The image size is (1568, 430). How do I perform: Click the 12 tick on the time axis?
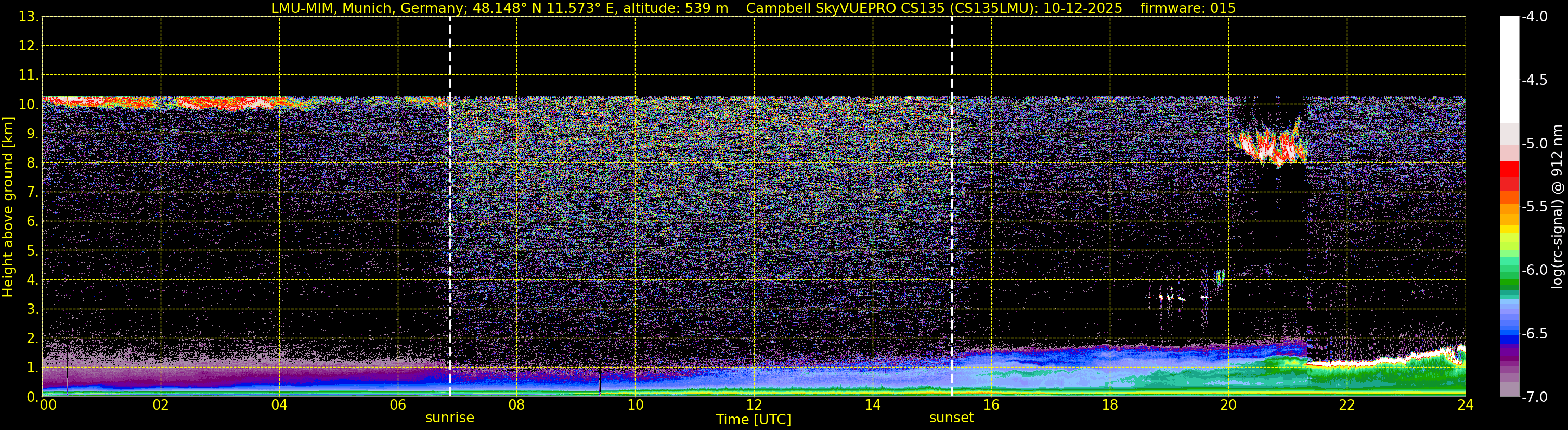[x=754, y=405]
